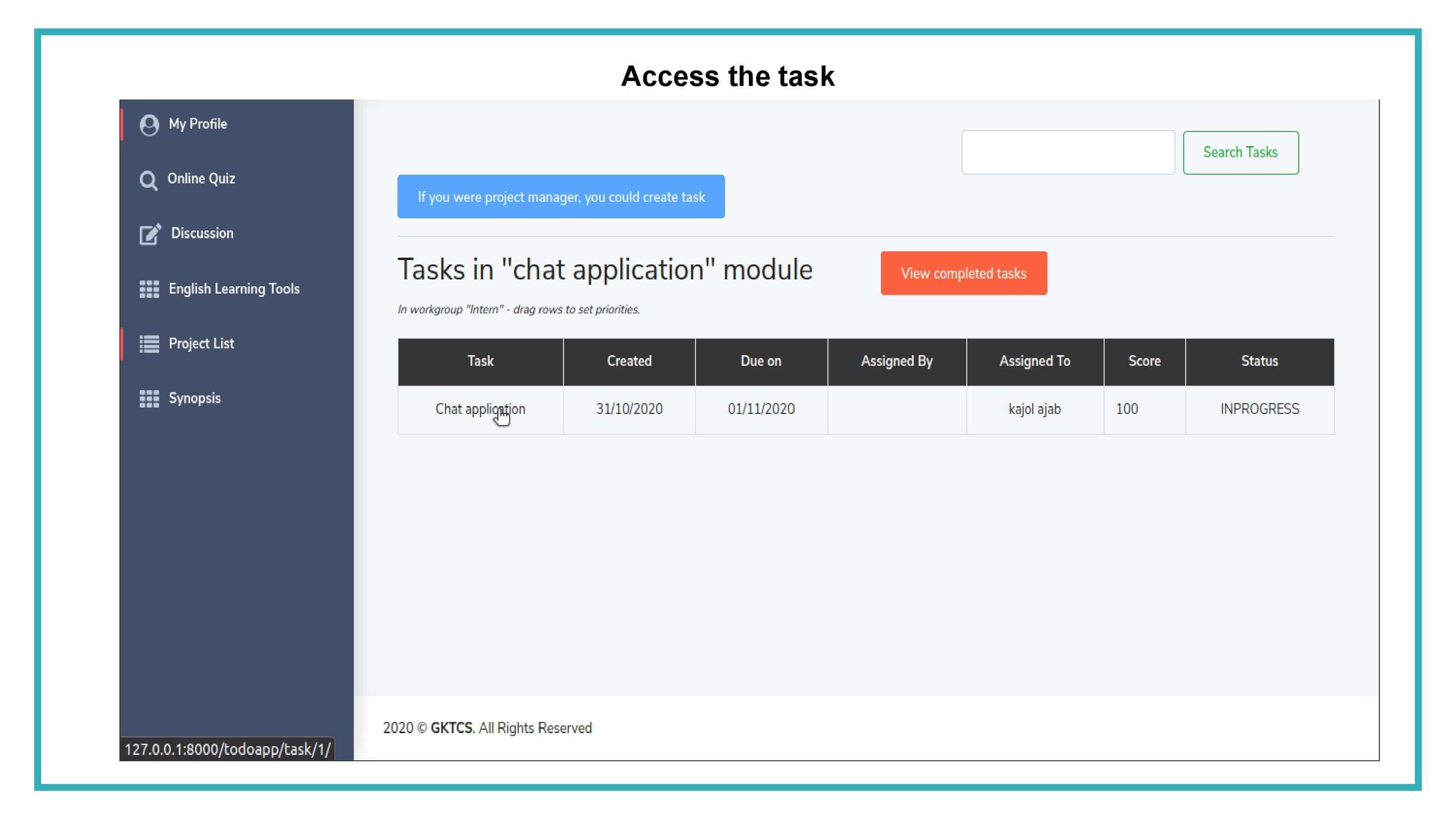The image size is (1456, 819).
Task: Click assignee kajol ajab cell
Action: coord(1035,410)
